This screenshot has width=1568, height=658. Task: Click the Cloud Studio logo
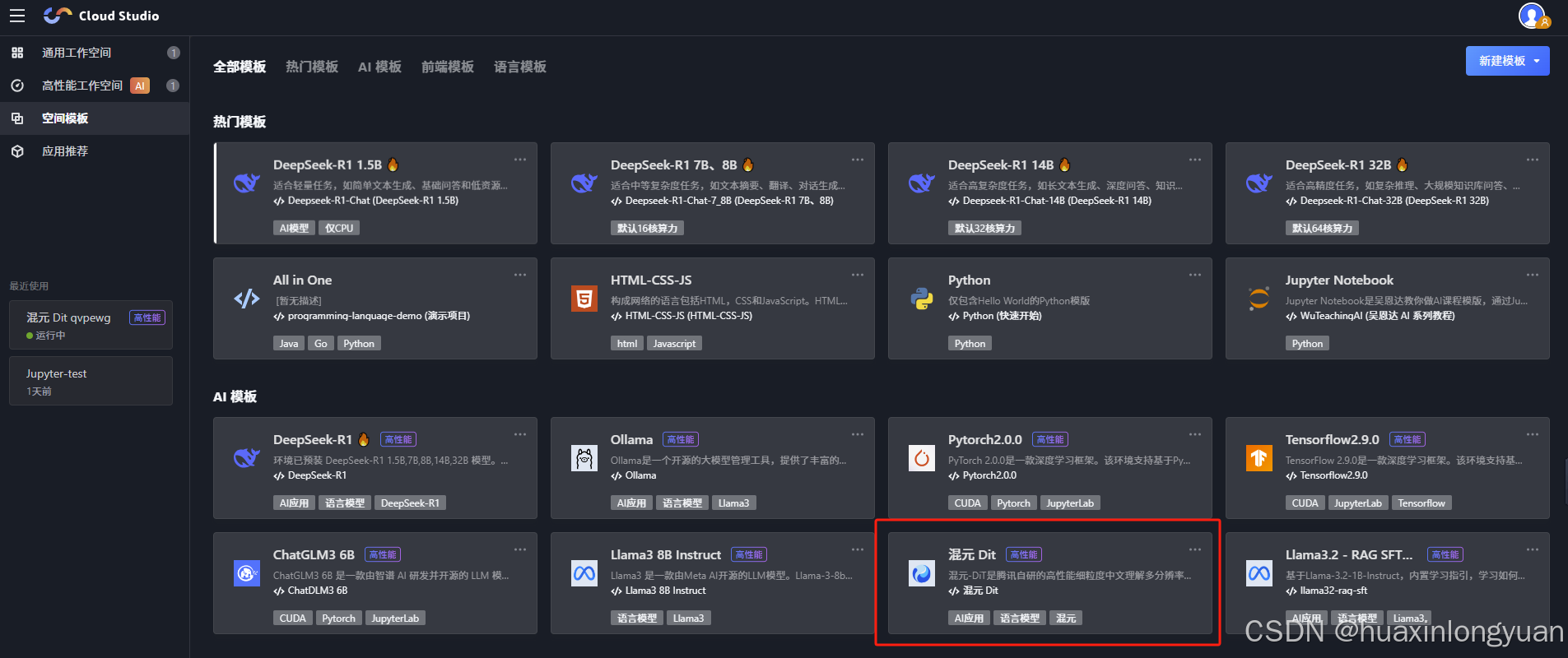coord(101,16)
